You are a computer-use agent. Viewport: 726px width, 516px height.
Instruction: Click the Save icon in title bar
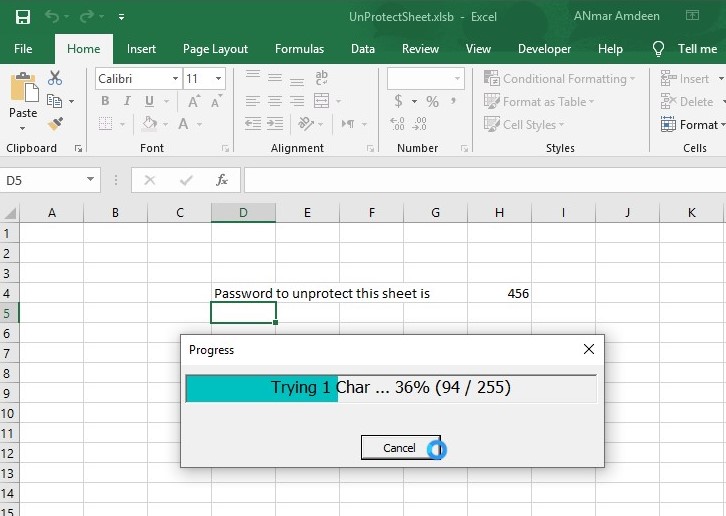pyautogui.click(x=22, y=17)
